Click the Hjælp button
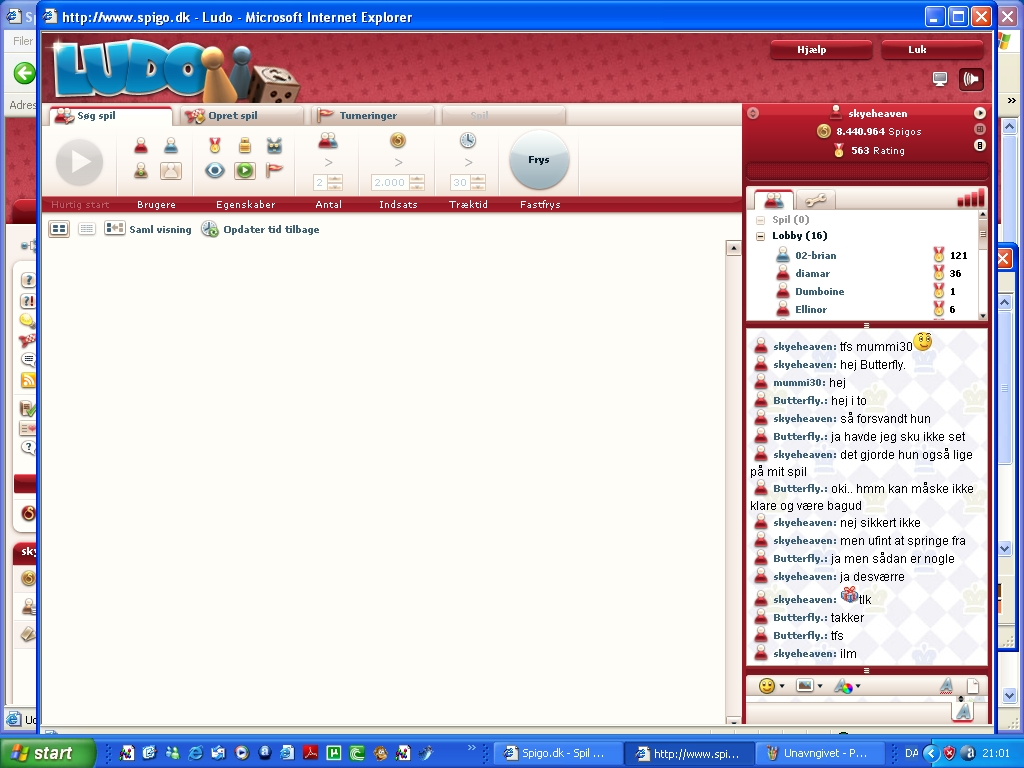The image size is (1024, 768). click(x=812, y=50)
